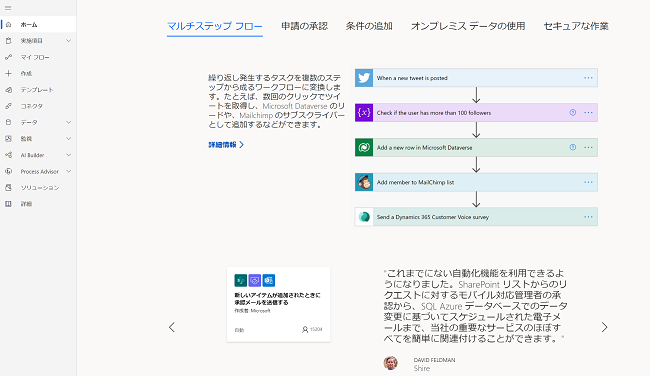Click the 'When a new tweet is posted' step
This screenshot has width=650, height=376.
coord(476,78)
